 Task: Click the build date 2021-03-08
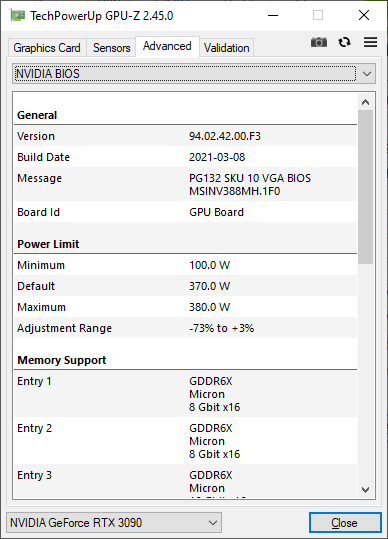click(x=217, y=157)
